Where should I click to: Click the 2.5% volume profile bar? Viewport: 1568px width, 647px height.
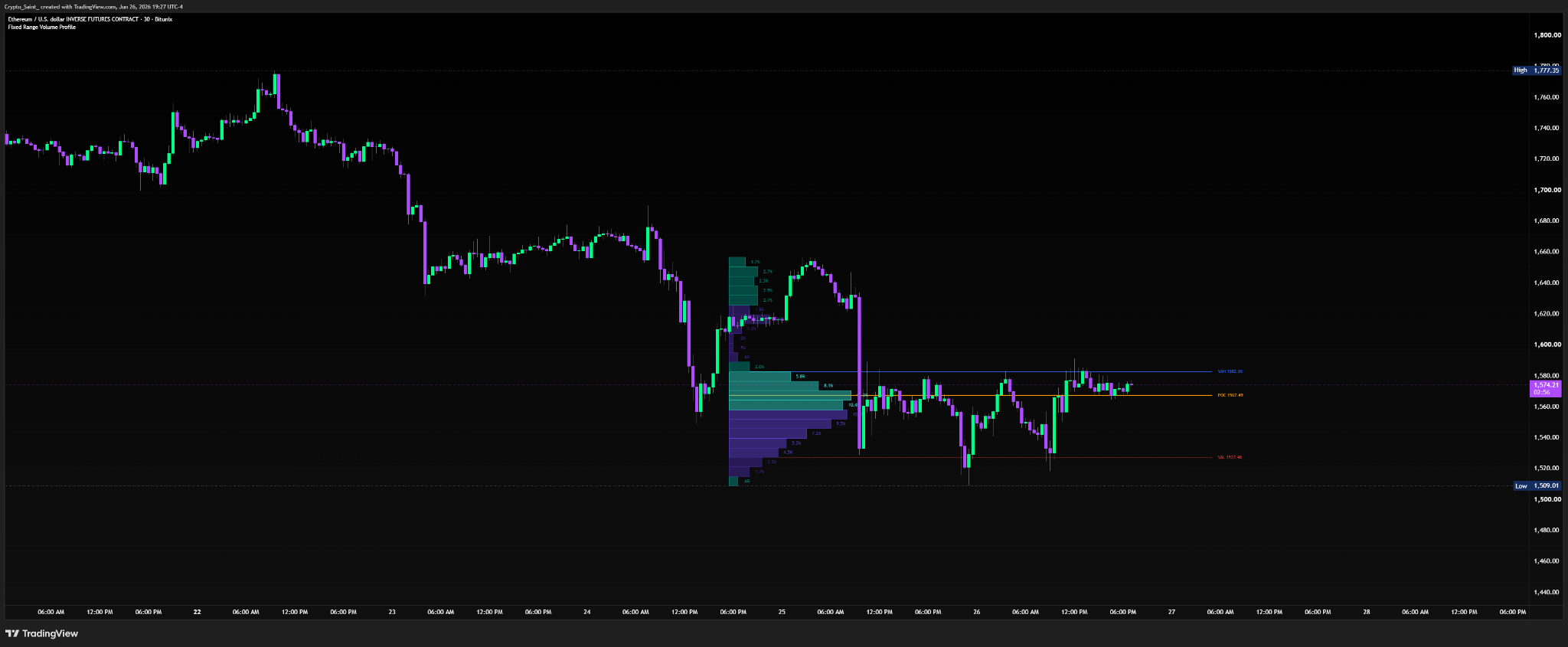click(x=743, y=291)
